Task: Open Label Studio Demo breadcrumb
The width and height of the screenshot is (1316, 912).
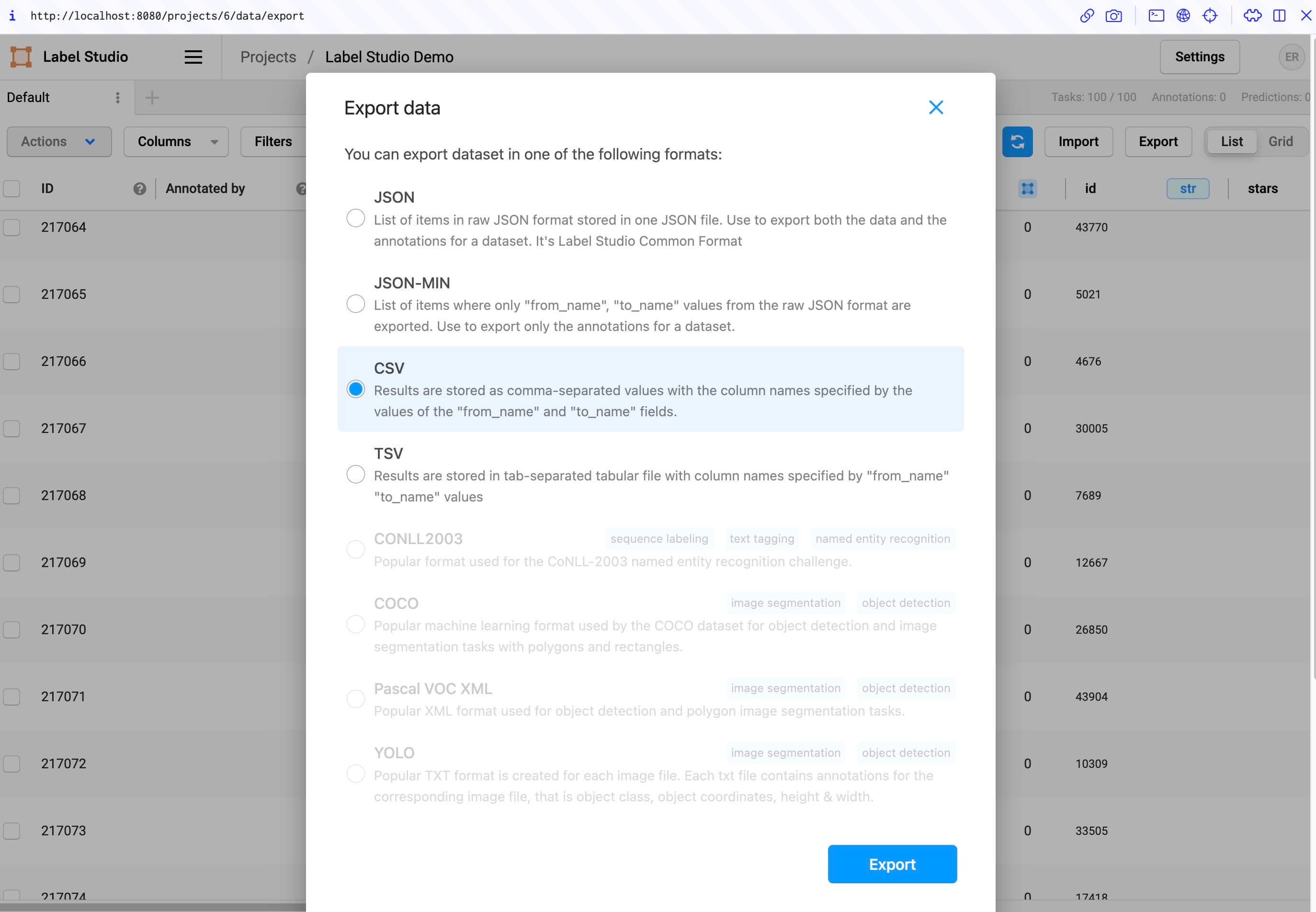Action: coord(389,57)
